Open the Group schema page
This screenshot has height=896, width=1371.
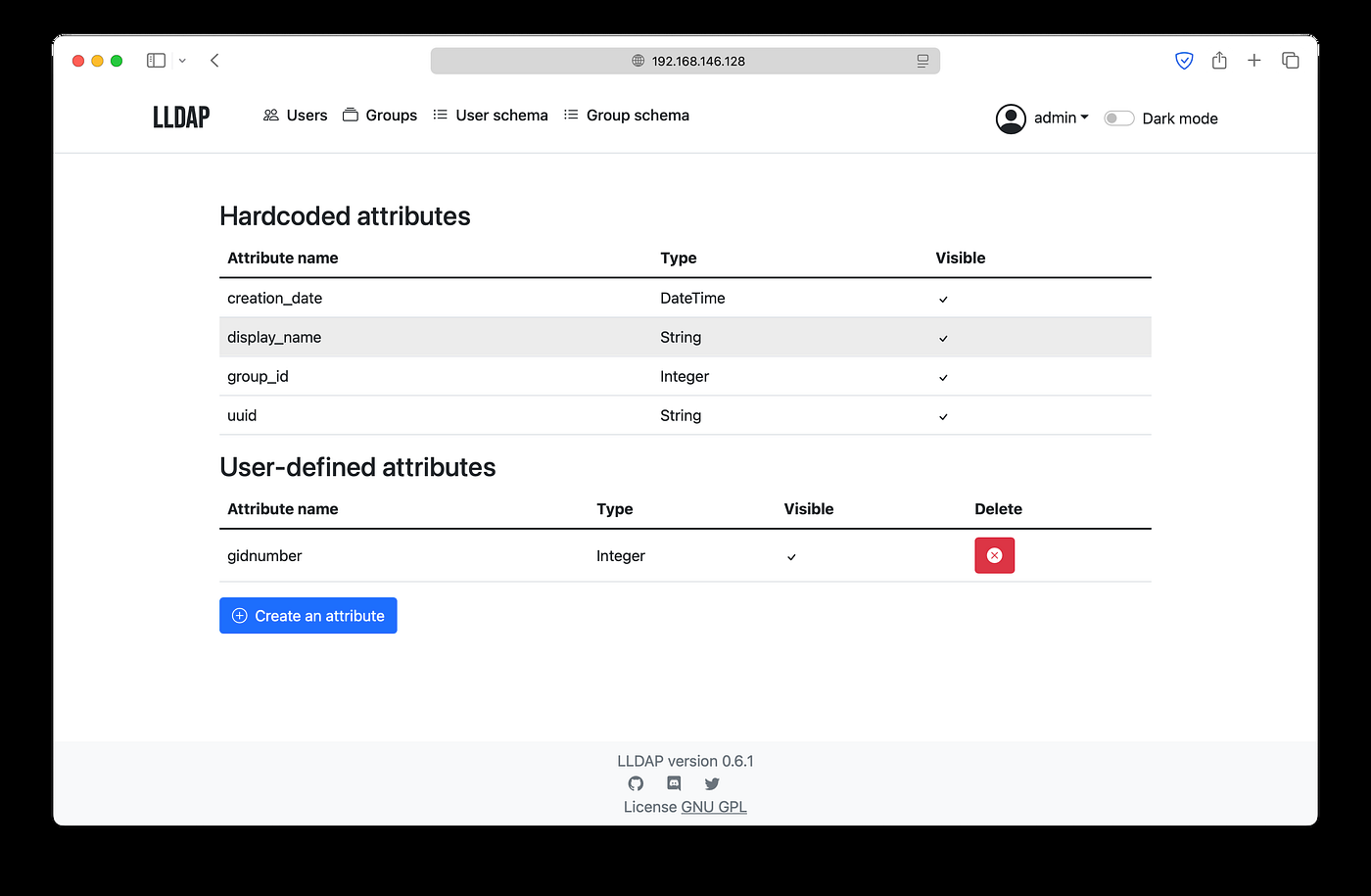(x=627, y=116)
